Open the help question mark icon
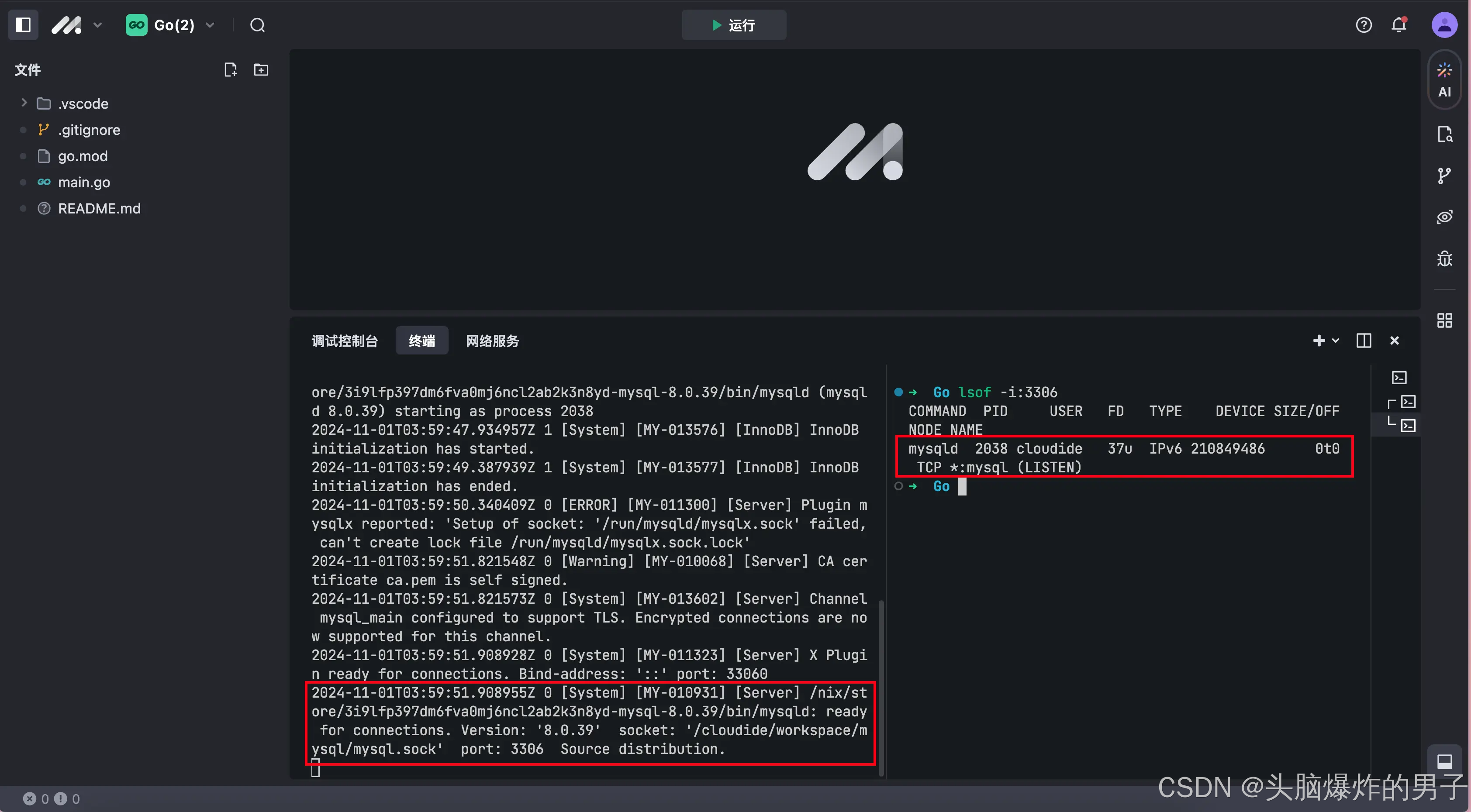This screenshot has width=1471, height=812. pos(1364,25)
